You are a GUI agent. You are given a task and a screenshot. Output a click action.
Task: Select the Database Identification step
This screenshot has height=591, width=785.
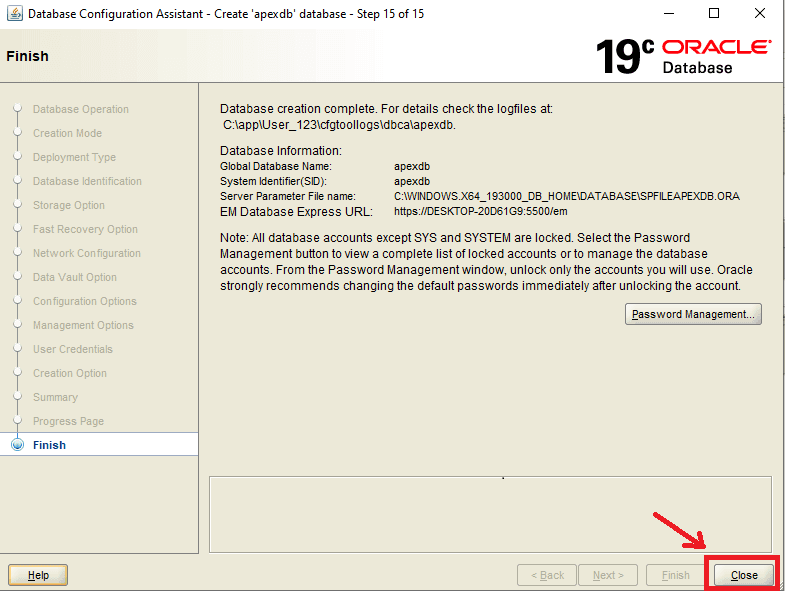pos(87,181)
